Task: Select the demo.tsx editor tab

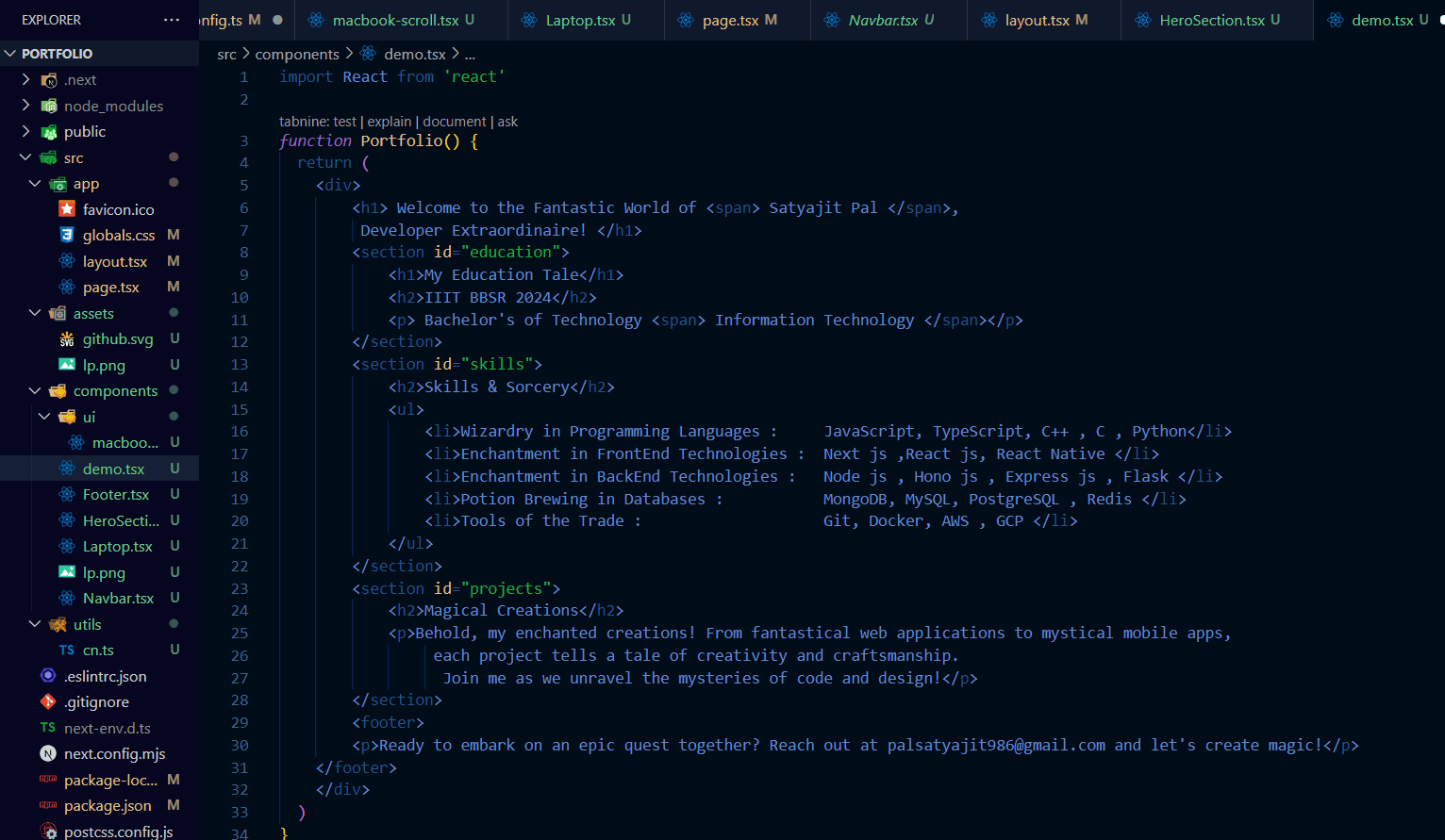Action: click(1379, 20)
